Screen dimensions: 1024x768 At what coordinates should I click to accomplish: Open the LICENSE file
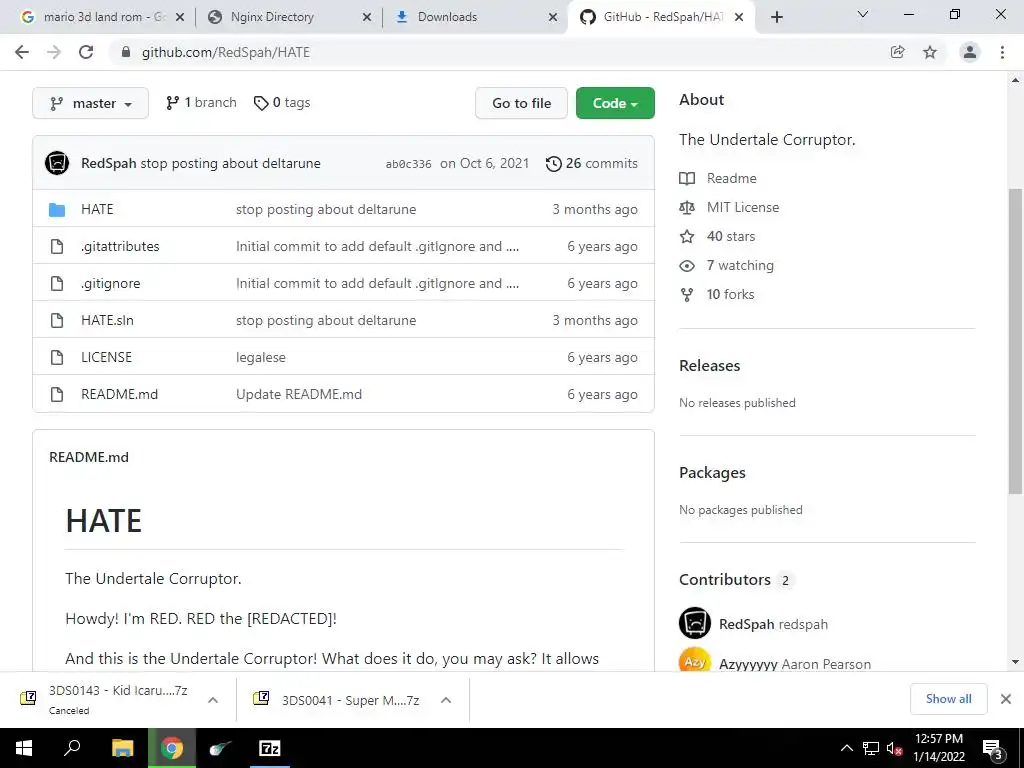click(106, 357)
